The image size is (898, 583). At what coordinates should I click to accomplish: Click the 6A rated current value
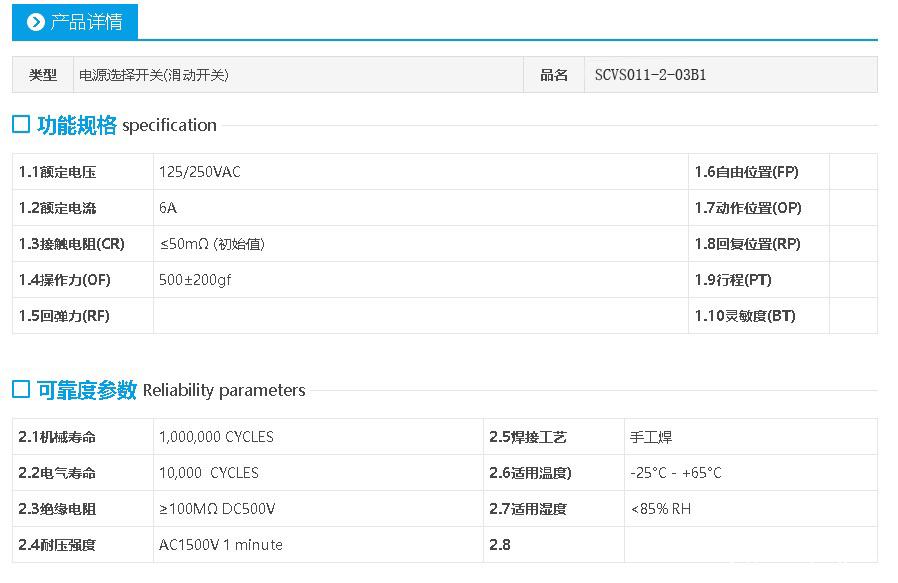(x=168, y=208)
